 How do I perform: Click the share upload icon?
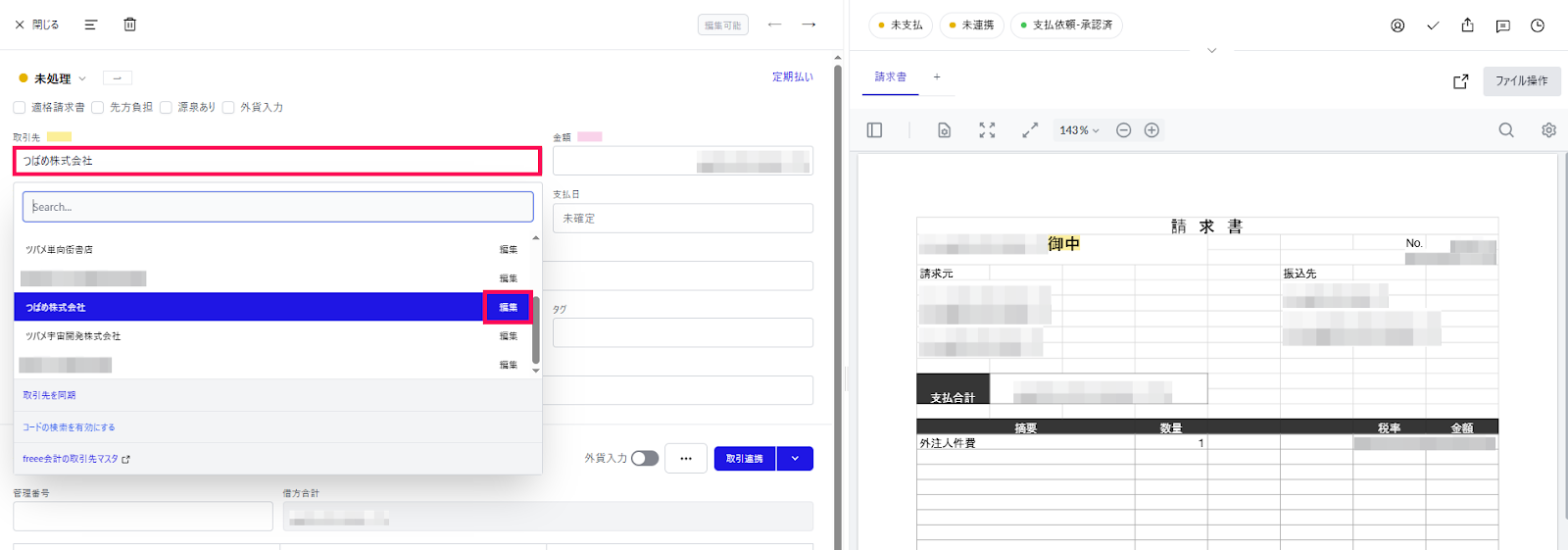coord(1467,25)
